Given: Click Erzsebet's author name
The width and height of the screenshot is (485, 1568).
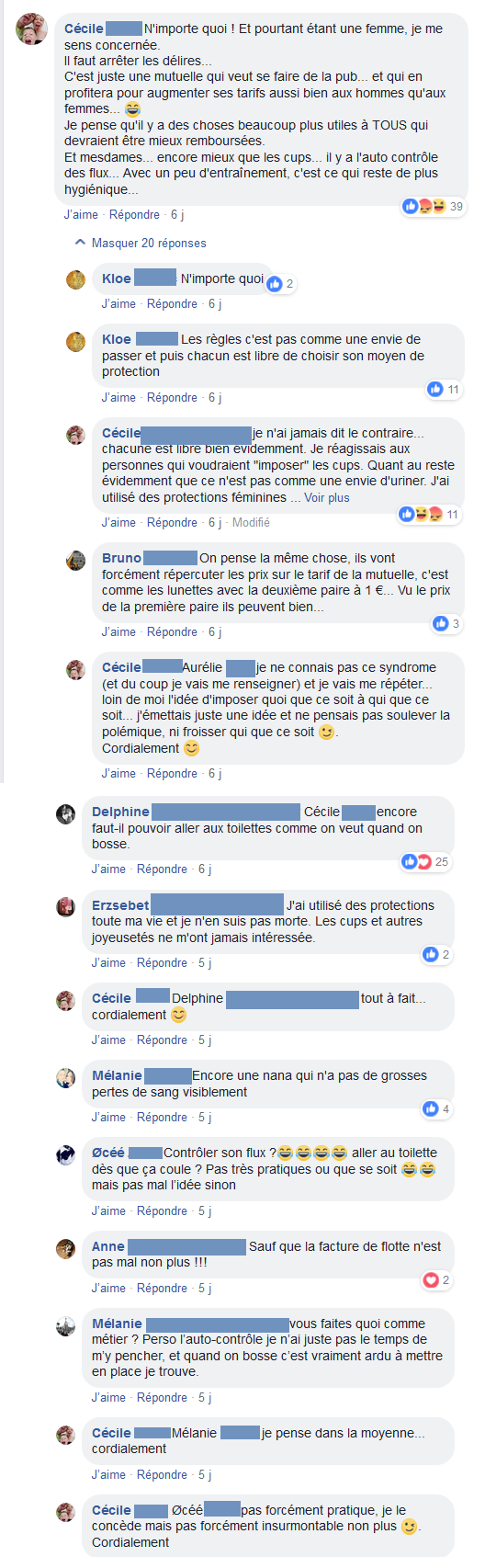Looking at the screenshot, I should coord(120,905).
